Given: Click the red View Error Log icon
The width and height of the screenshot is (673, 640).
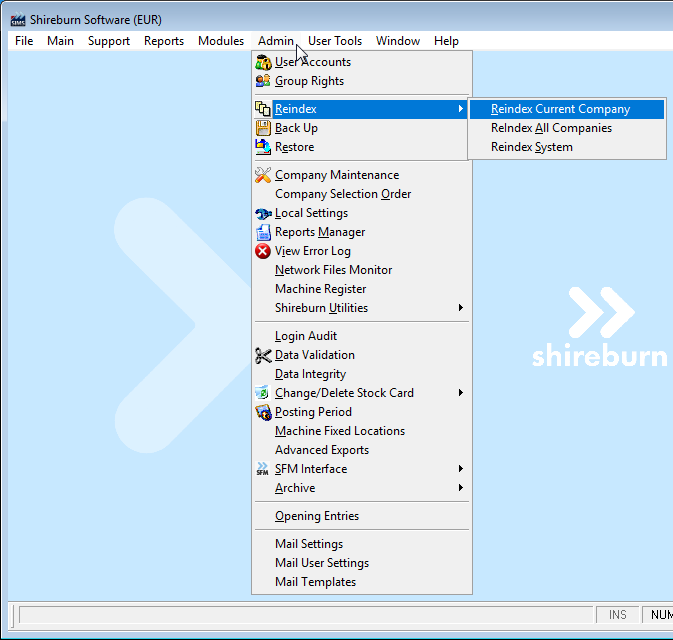Looking at the screenshot, I should [263, 251].
